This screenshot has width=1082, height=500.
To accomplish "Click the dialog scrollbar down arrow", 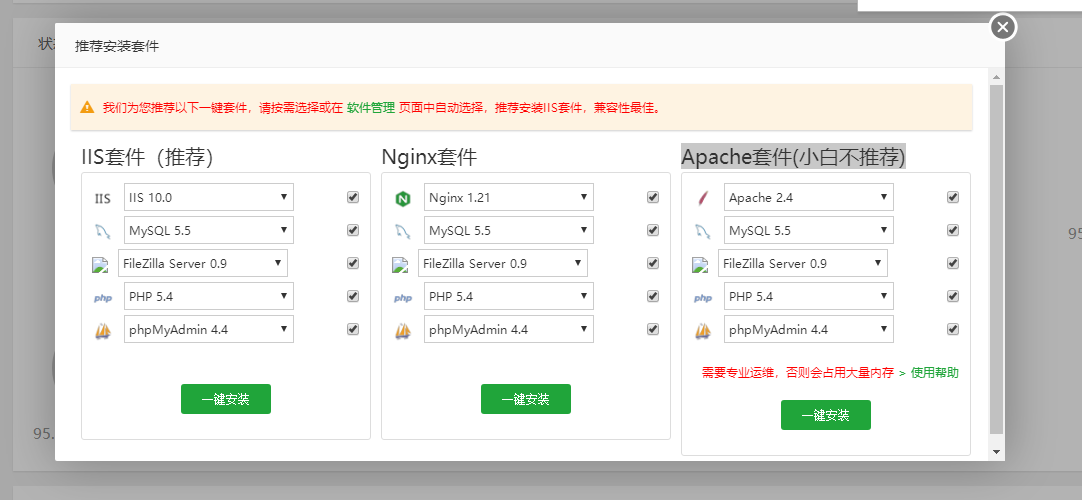I will [996, 452].
